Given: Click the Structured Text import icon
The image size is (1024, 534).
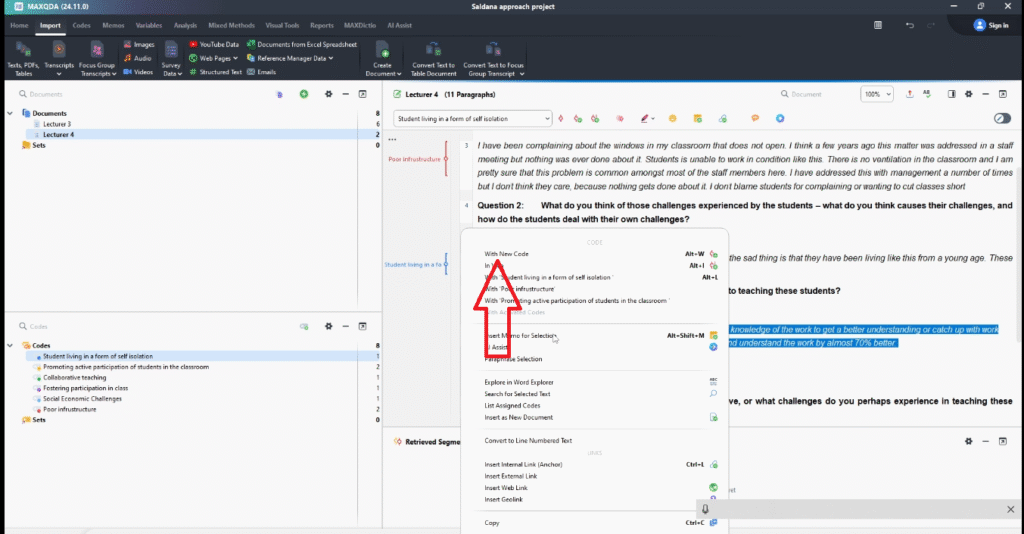Looking at the screenshot, I should [x=193, y=72].
